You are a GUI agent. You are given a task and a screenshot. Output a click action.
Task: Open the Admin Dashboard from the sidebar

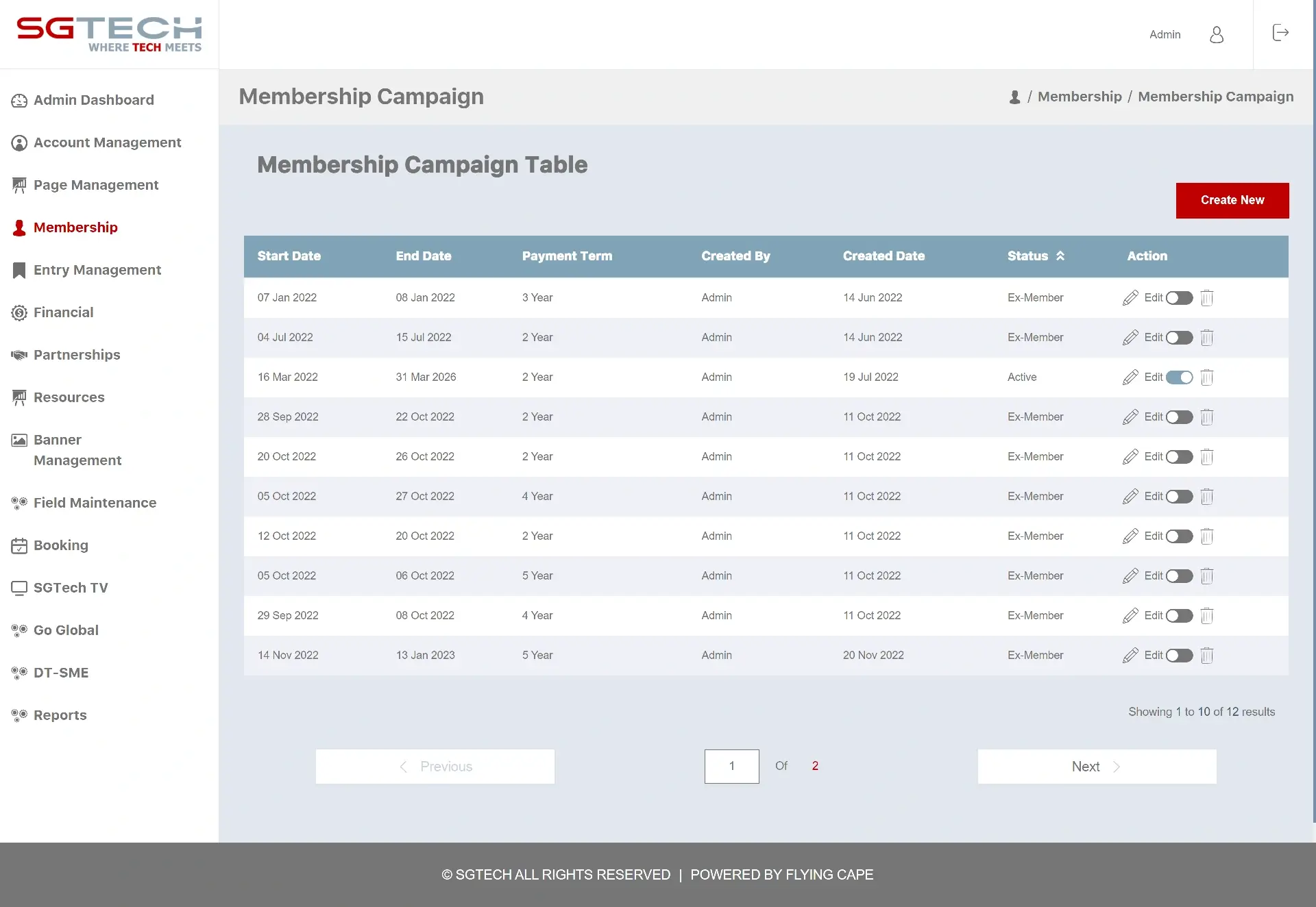94,100
